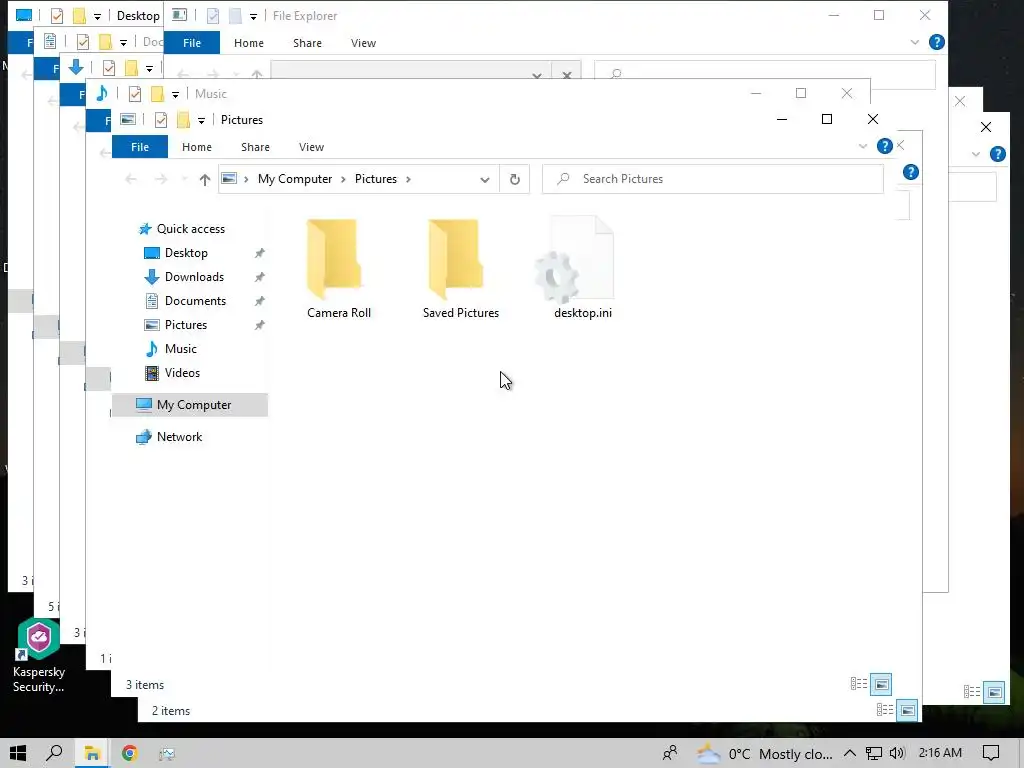The height and width of the screenshot is (768, 1024).
Task: Open Documents in Quick access
Action: [x=195, y=301]
